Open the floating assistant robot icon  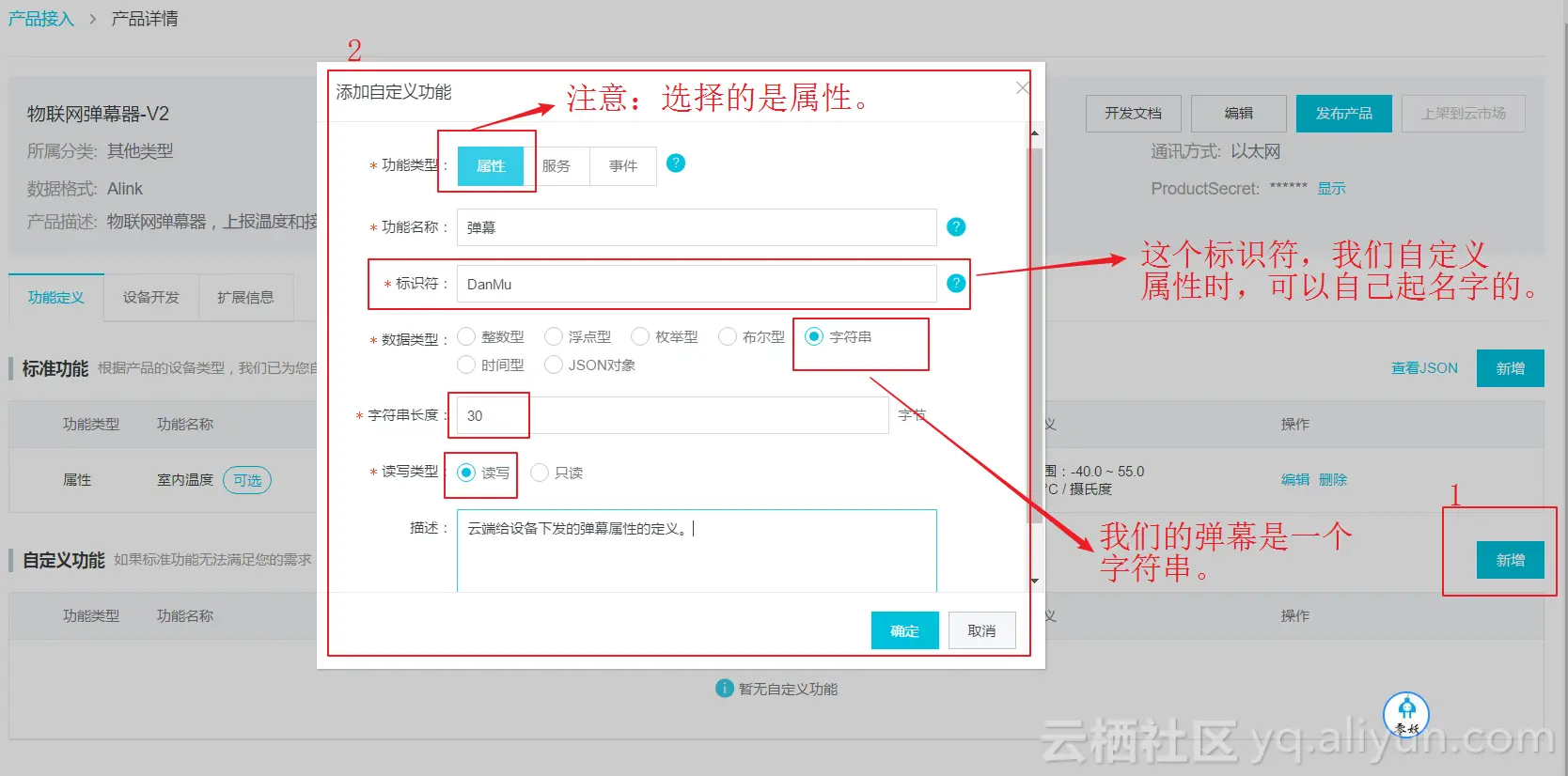point(1406,716)
